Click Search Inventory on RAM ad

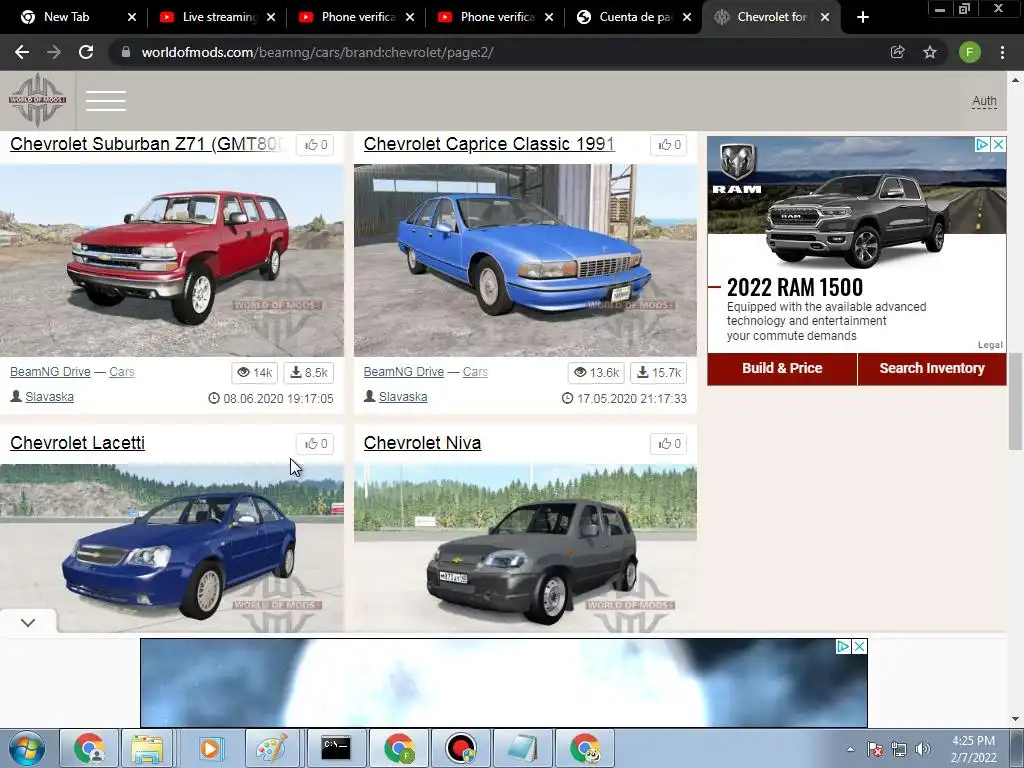click(x=932, y=368)
